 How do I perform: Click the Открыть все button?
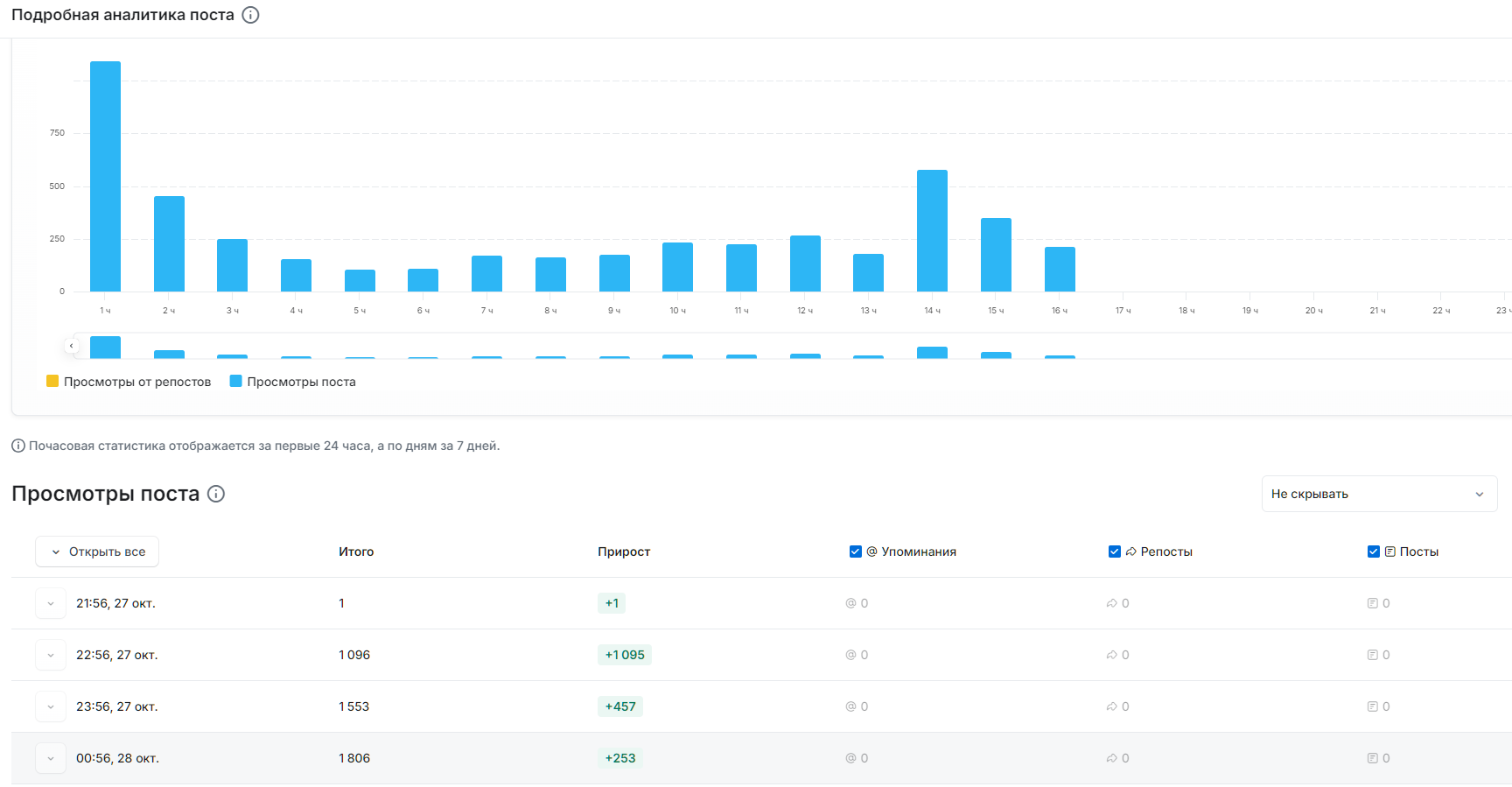(x=97, y=552)
